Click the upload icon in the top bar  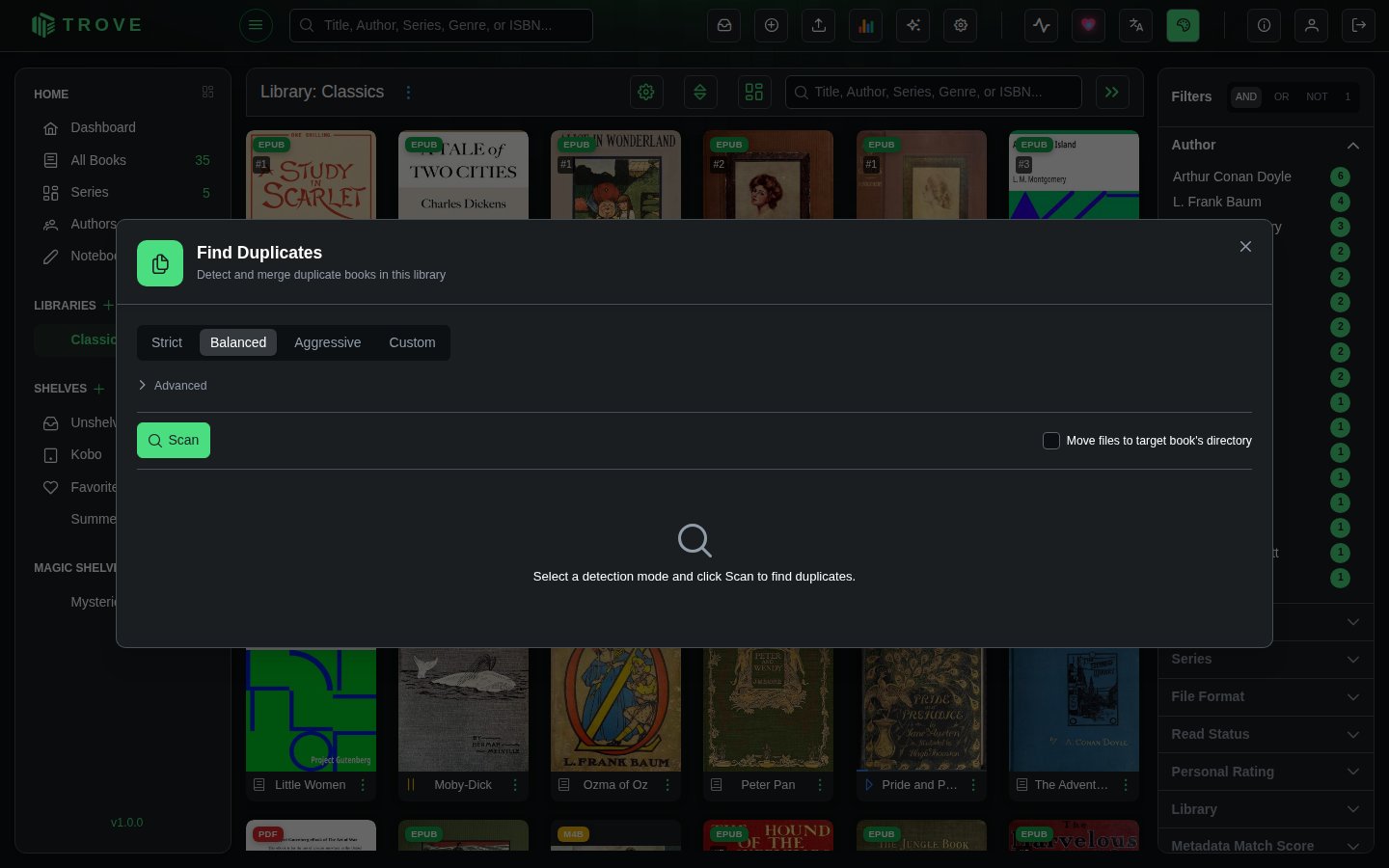coord(819,25)
